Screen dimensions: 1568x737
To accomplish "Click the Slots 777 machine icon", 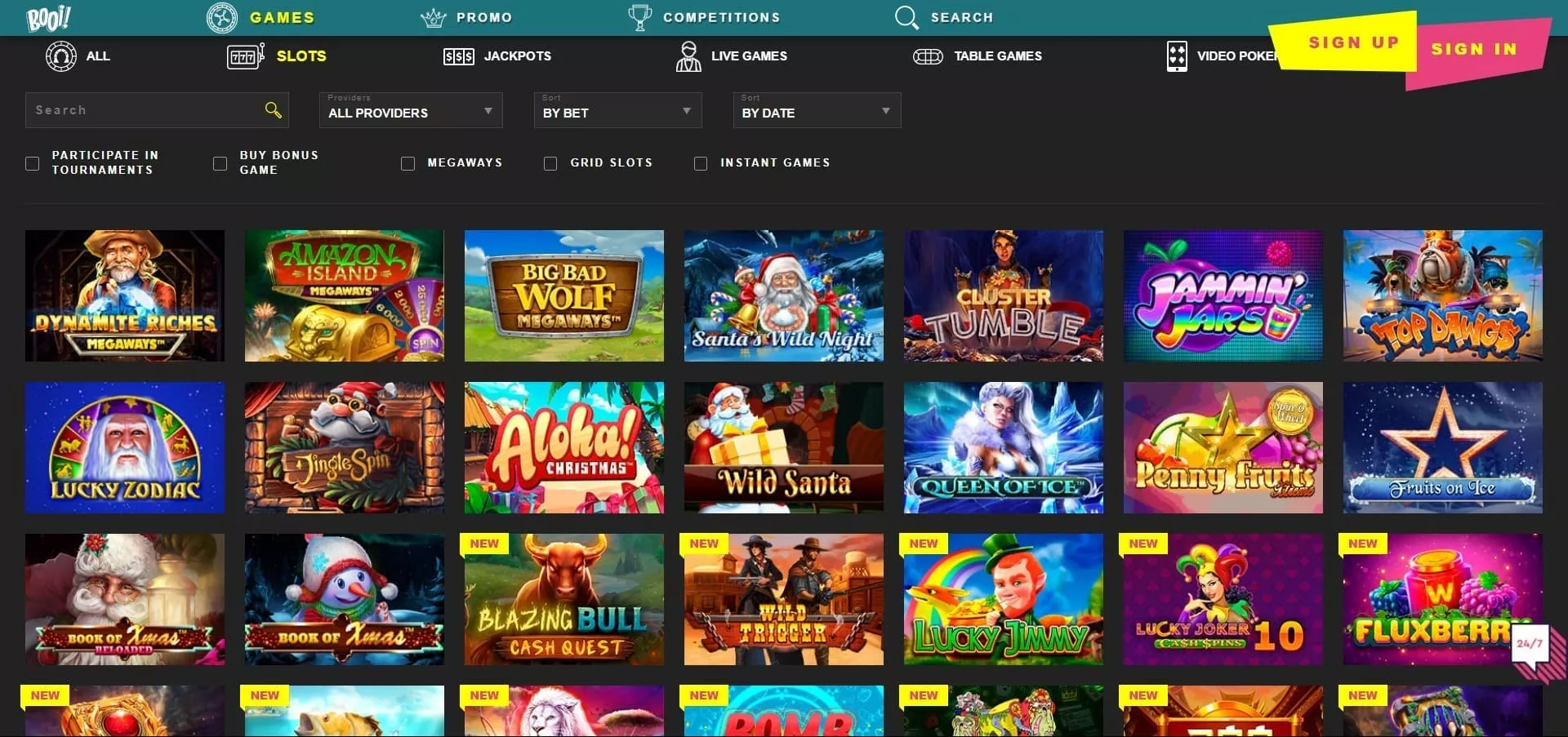I will pos(245,56).
